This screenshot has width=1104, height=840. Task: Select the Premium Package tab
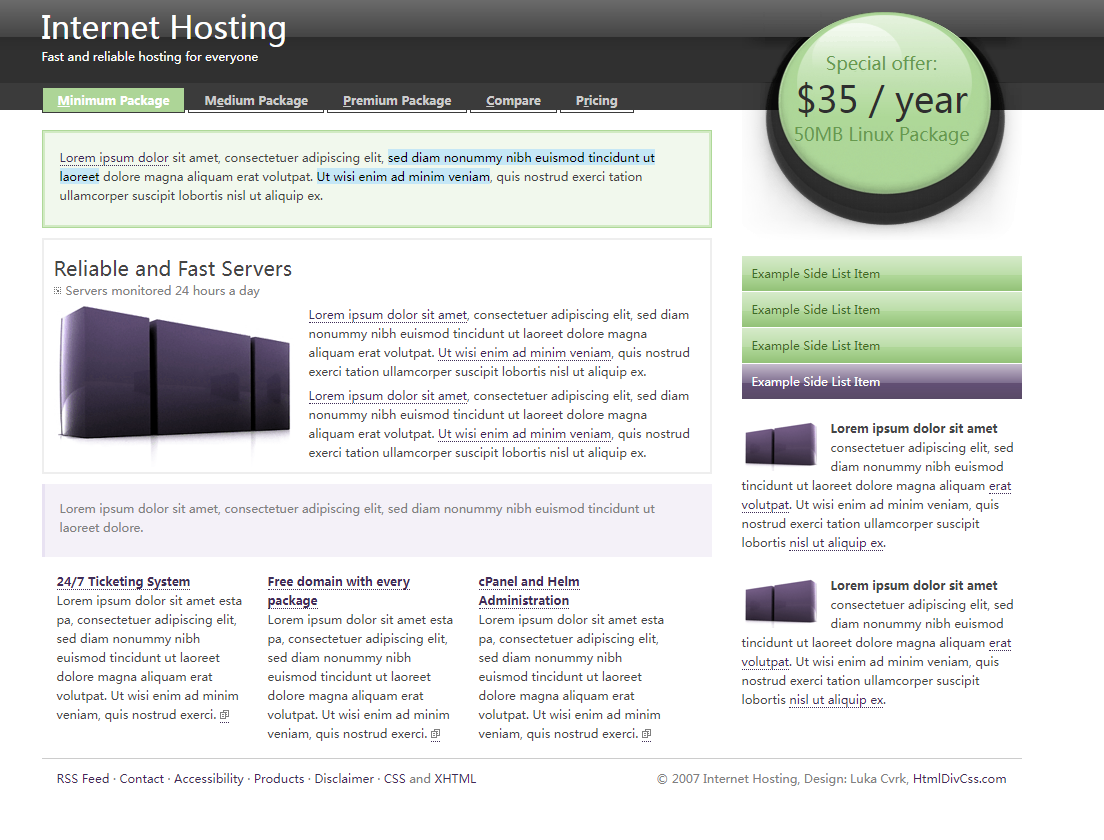coord(397,100)
